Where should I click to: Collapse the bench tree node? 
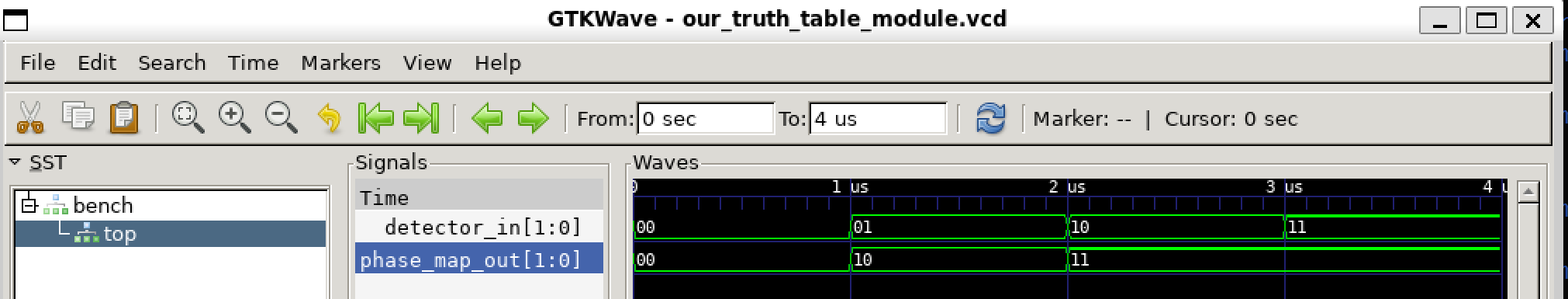29,206
